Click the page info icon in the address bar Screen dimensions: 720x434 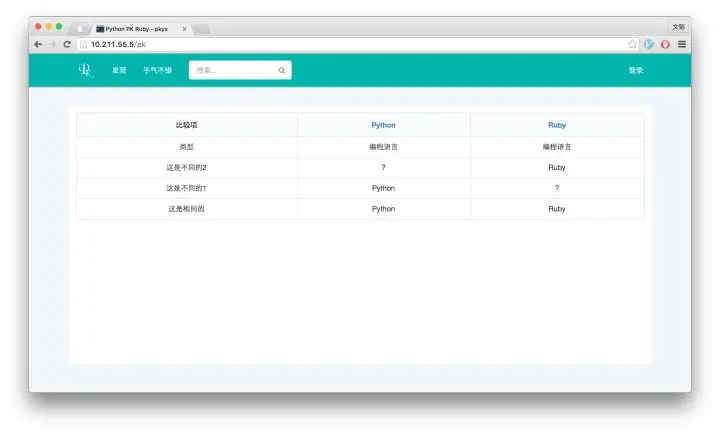[x=83, y=44]
